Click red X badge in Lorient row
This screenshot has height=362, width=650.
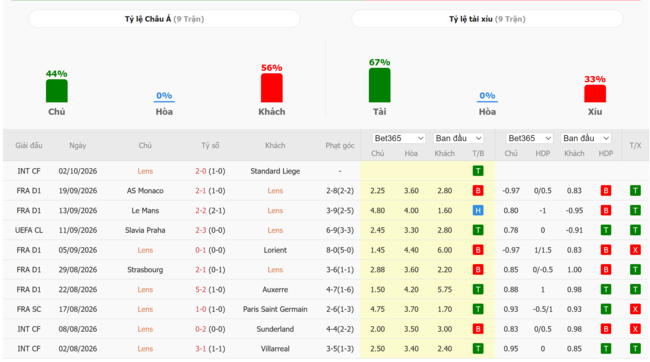[x=635, y=250]
